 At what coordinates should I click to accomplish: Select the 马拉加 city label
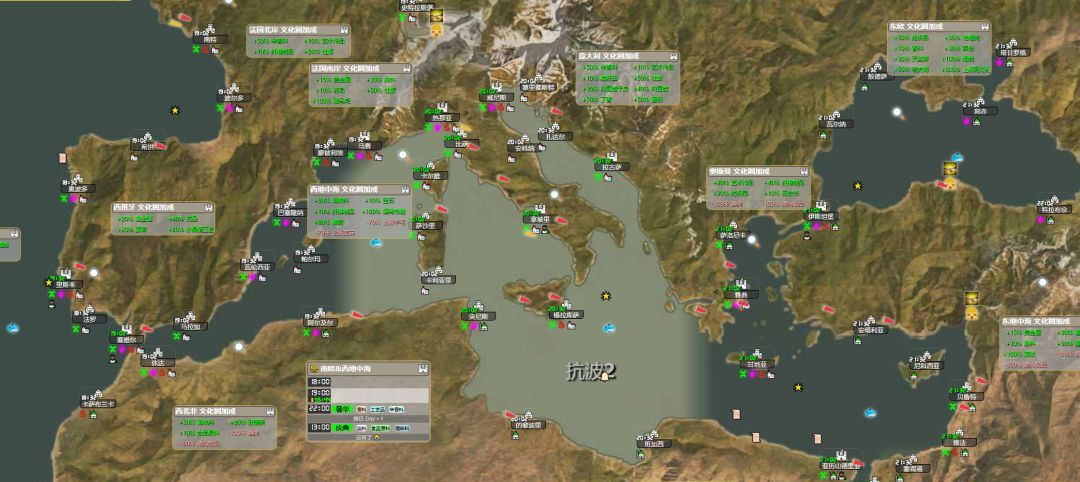[190, 327]
